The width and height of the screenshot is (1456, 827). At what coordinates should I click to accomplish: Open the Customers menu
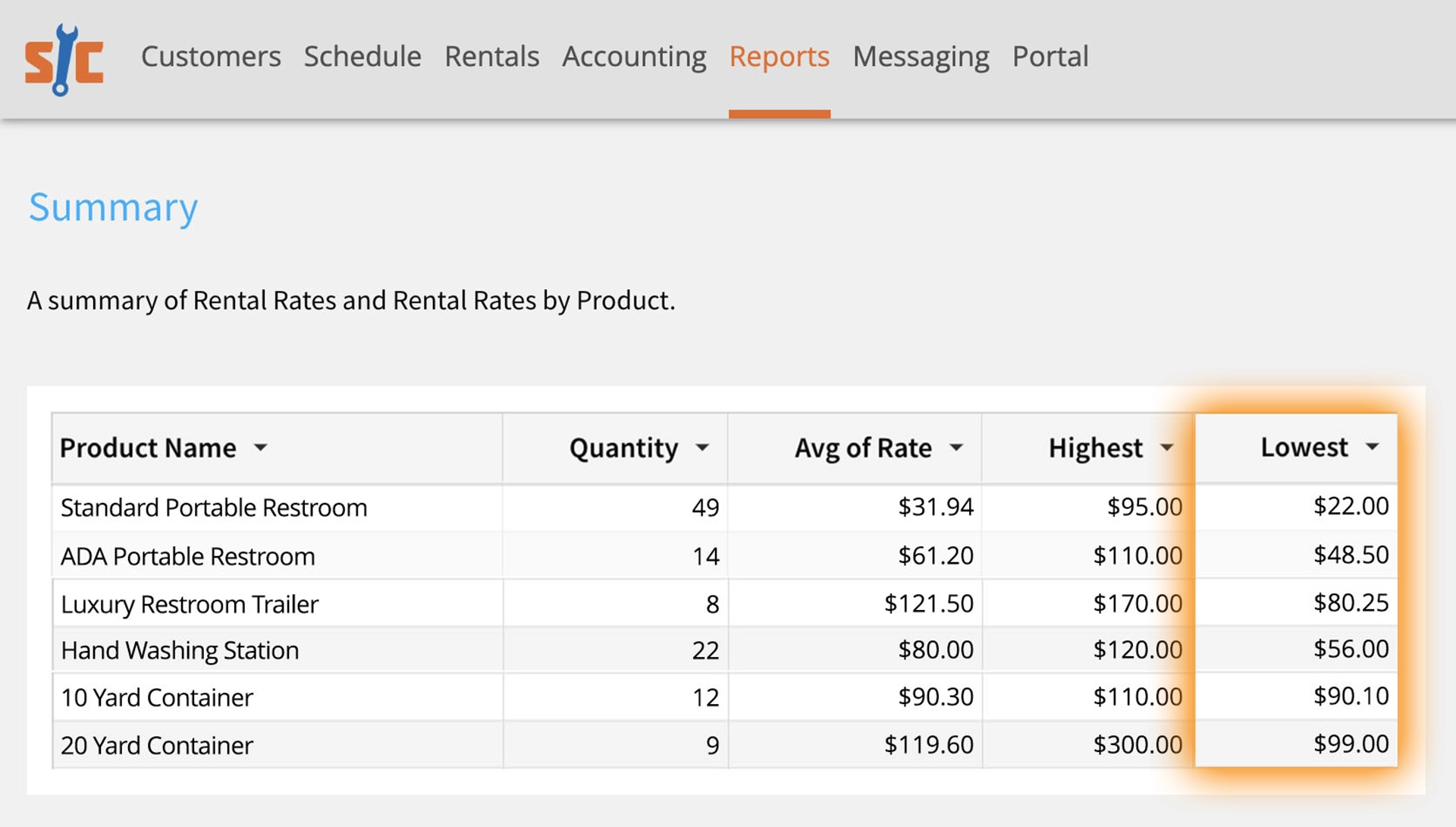tap(211, 57)
